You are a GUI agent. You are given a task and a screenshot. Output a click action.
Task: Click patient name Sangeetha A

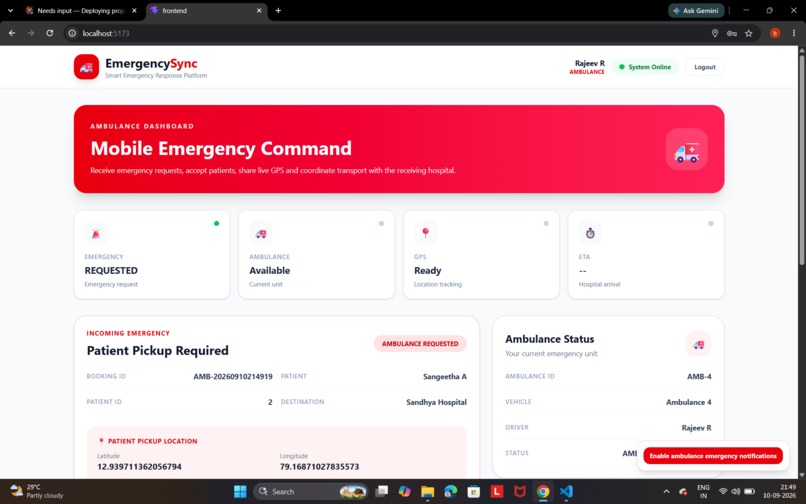tap(445, 376)
